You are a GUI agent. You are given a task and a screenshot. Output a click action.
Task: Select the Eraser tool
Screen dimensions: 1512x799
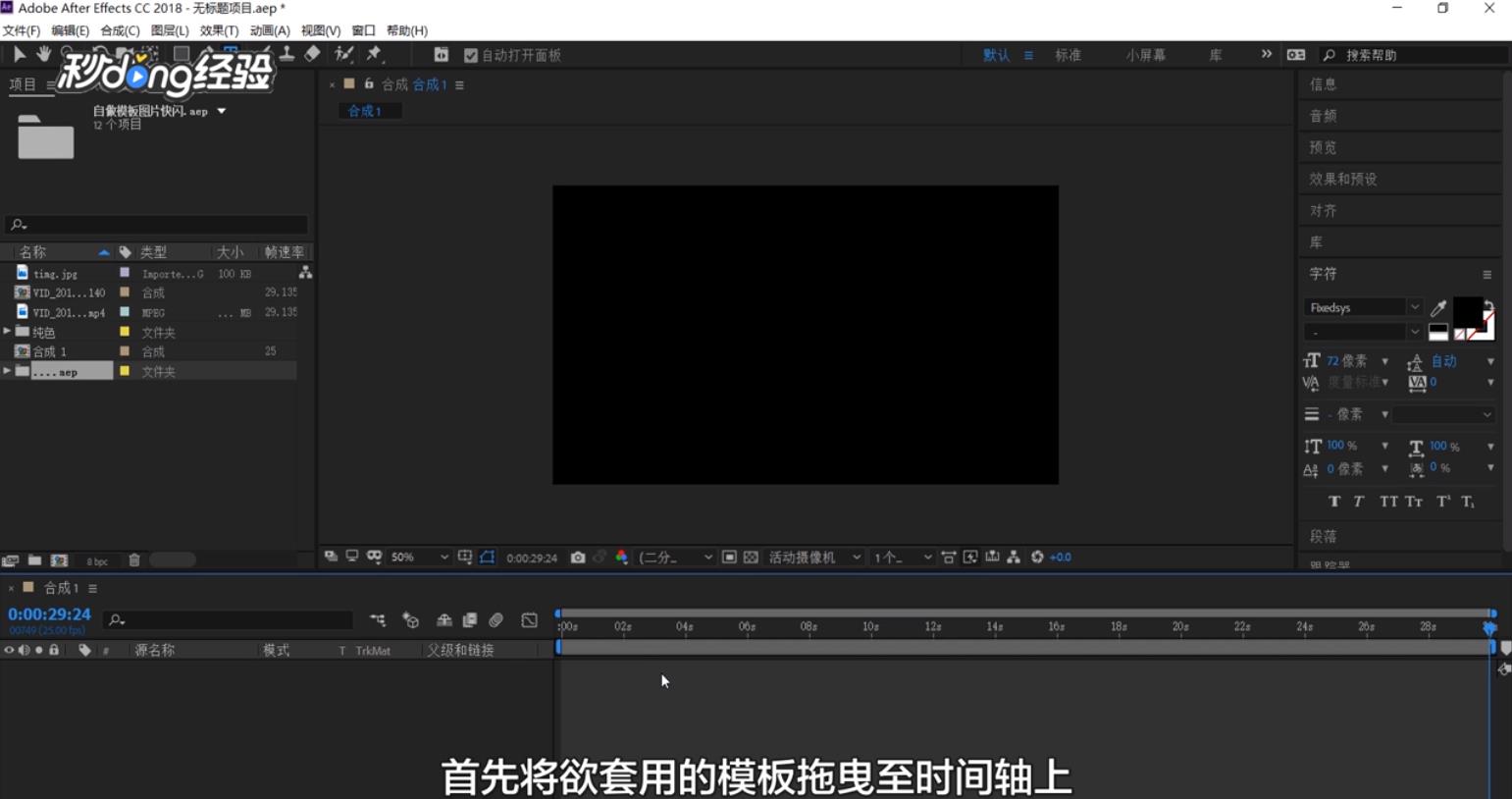[312, 54]
